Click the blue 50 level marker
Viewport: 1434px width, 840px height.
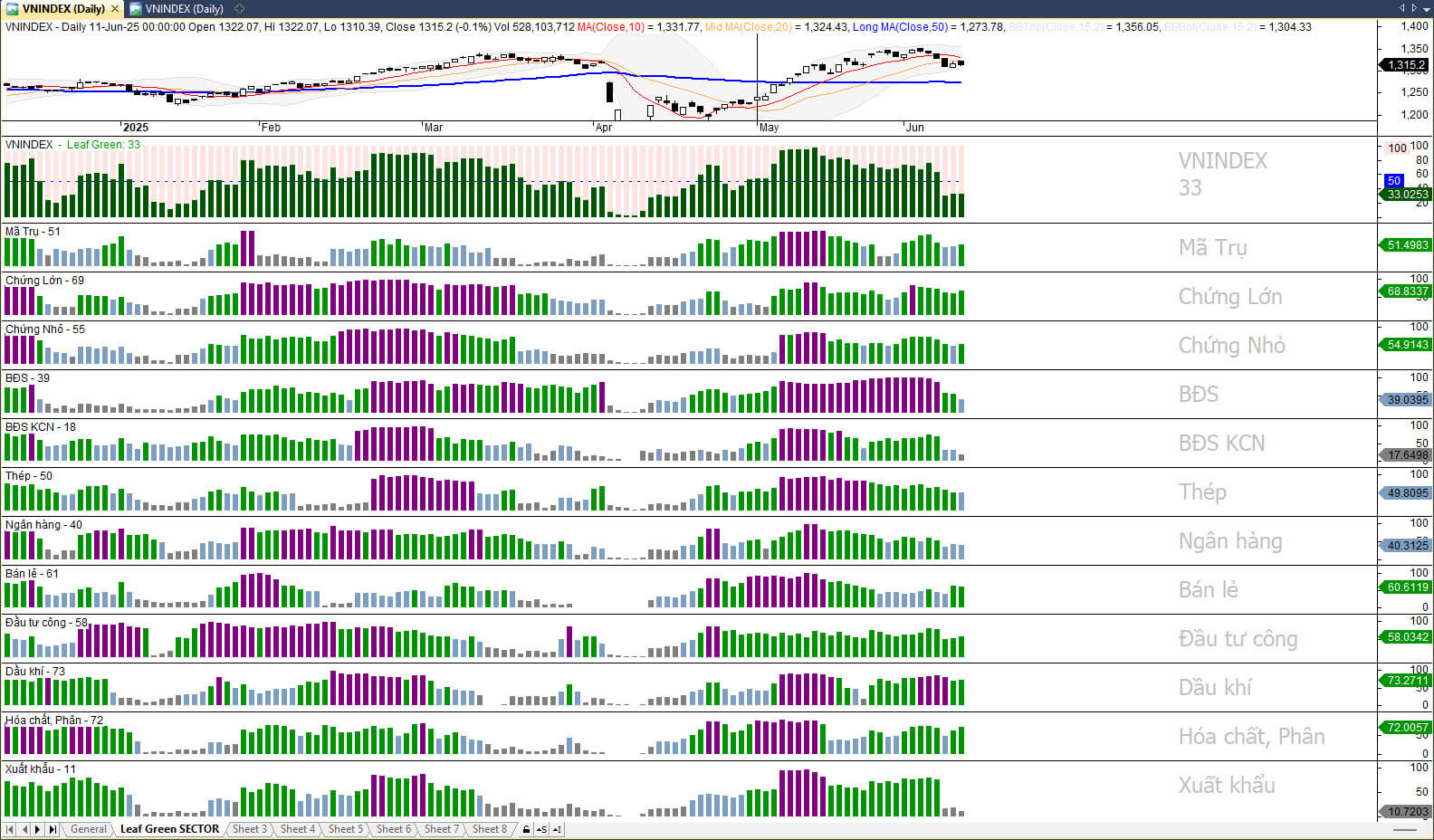tap(1394, 181)
